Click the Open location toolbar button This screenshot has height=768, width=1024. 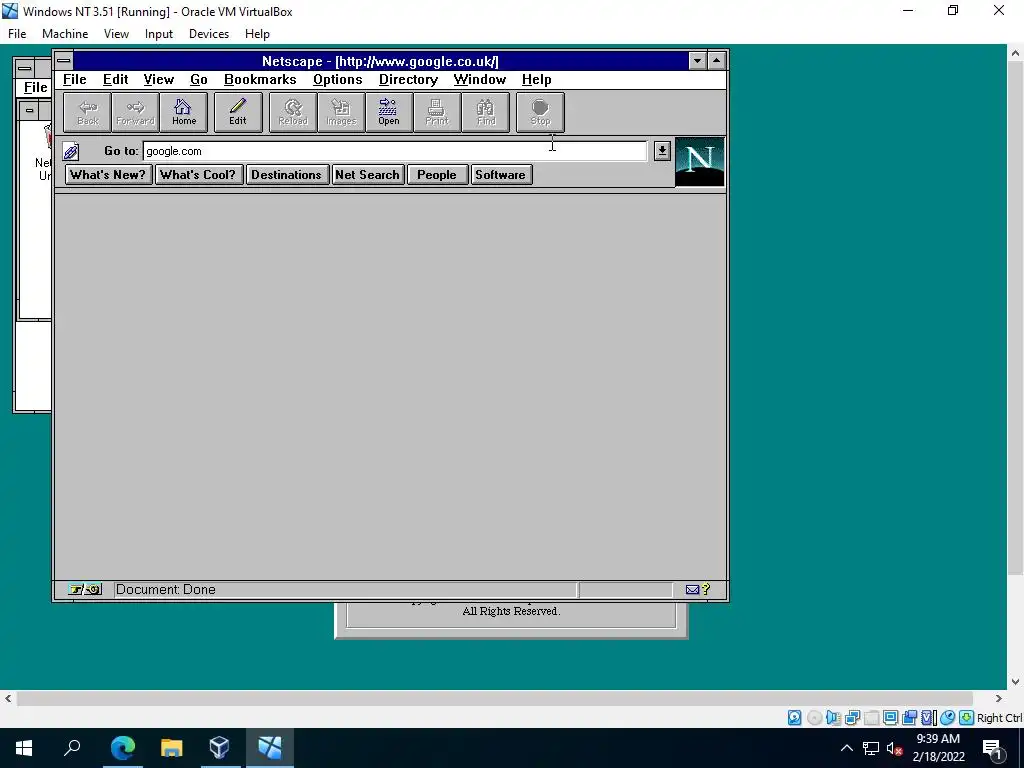click(389, 112)
